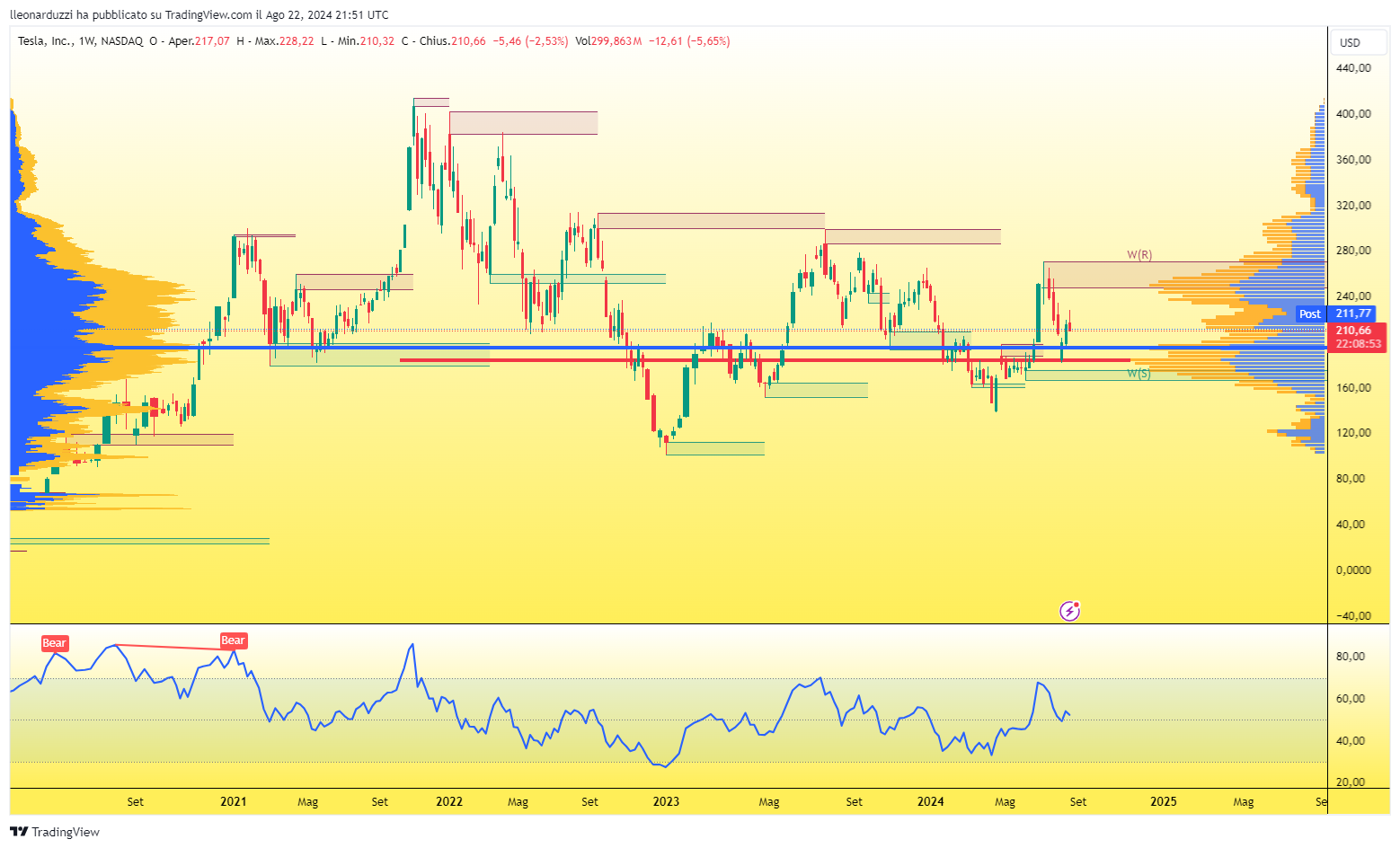Click the min value 210,32
The height and width of the screenshot is (848, 1400).
377,41
